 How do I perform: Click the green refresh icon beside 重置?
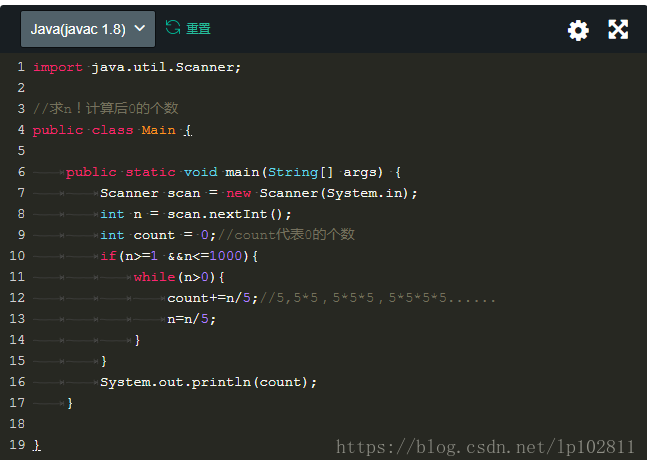click(173, 28)
